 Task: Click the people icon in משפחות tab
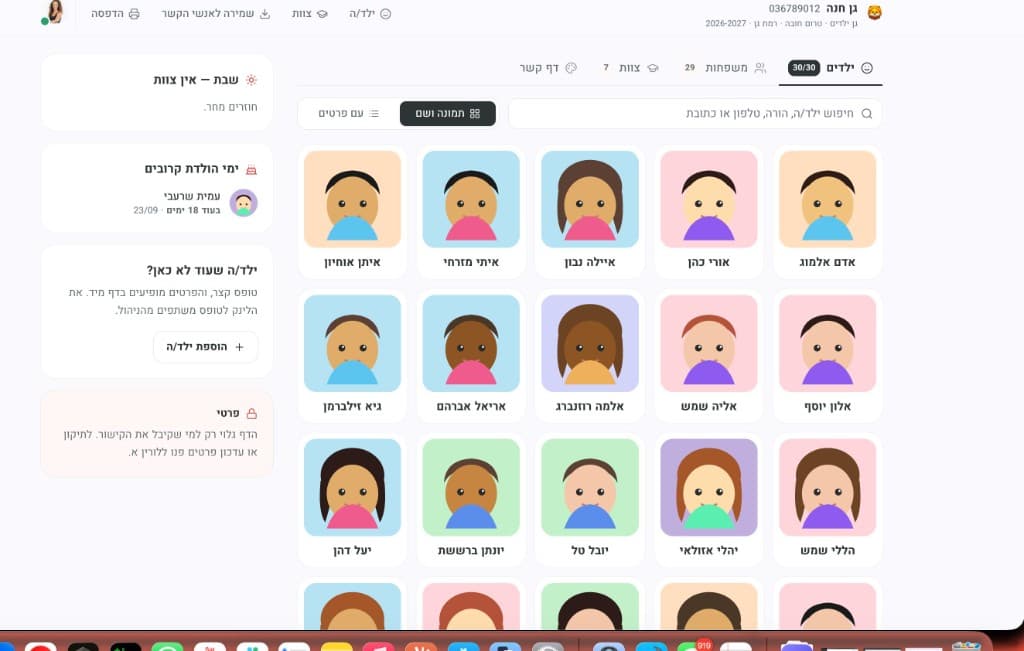[x=760, y=68]
